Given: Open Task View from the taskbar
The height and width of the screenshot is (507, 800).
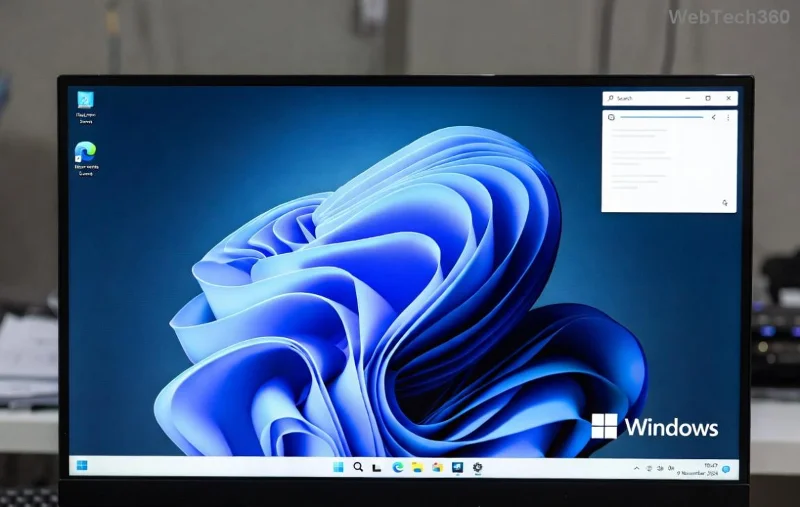Looking at the screenshot, I should coord(377,467).
